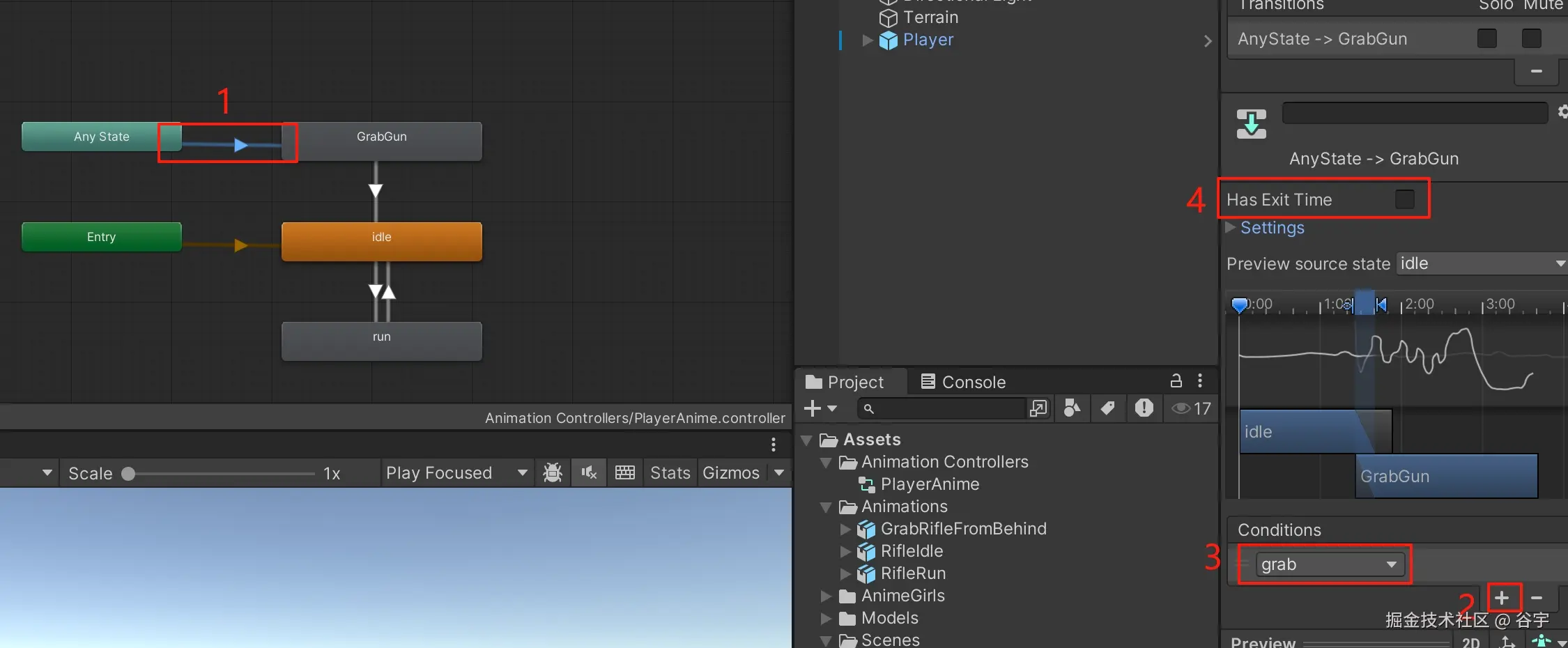The height and width of the screenshot is (648, 1568).
Task: Check Mute for AnyState -> GrabGun transition
Action: (1532, 38)
